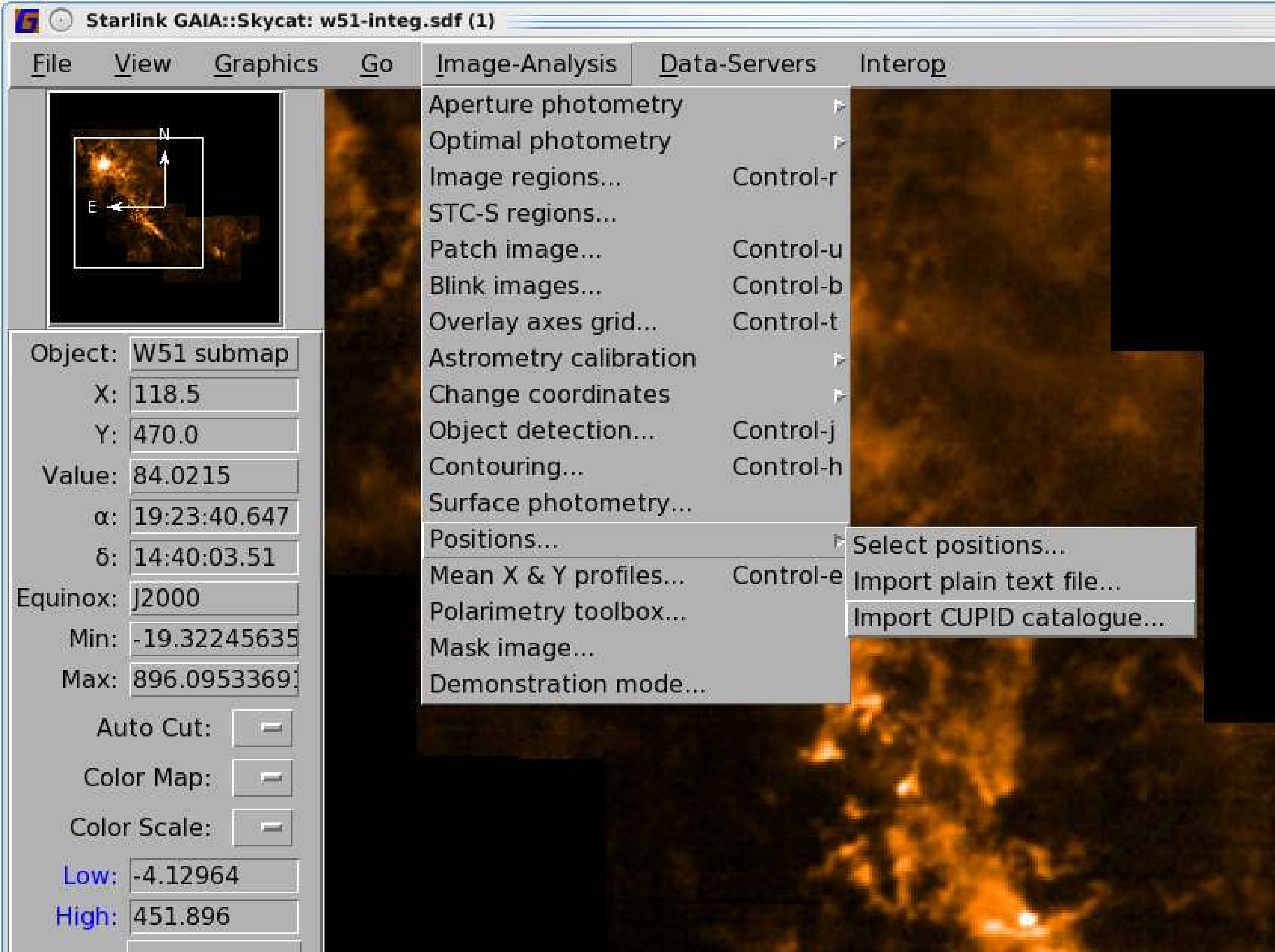Open the Color Scale dropdown button
This screenshot has width=1275, height=952.
(x=262, y=828)
